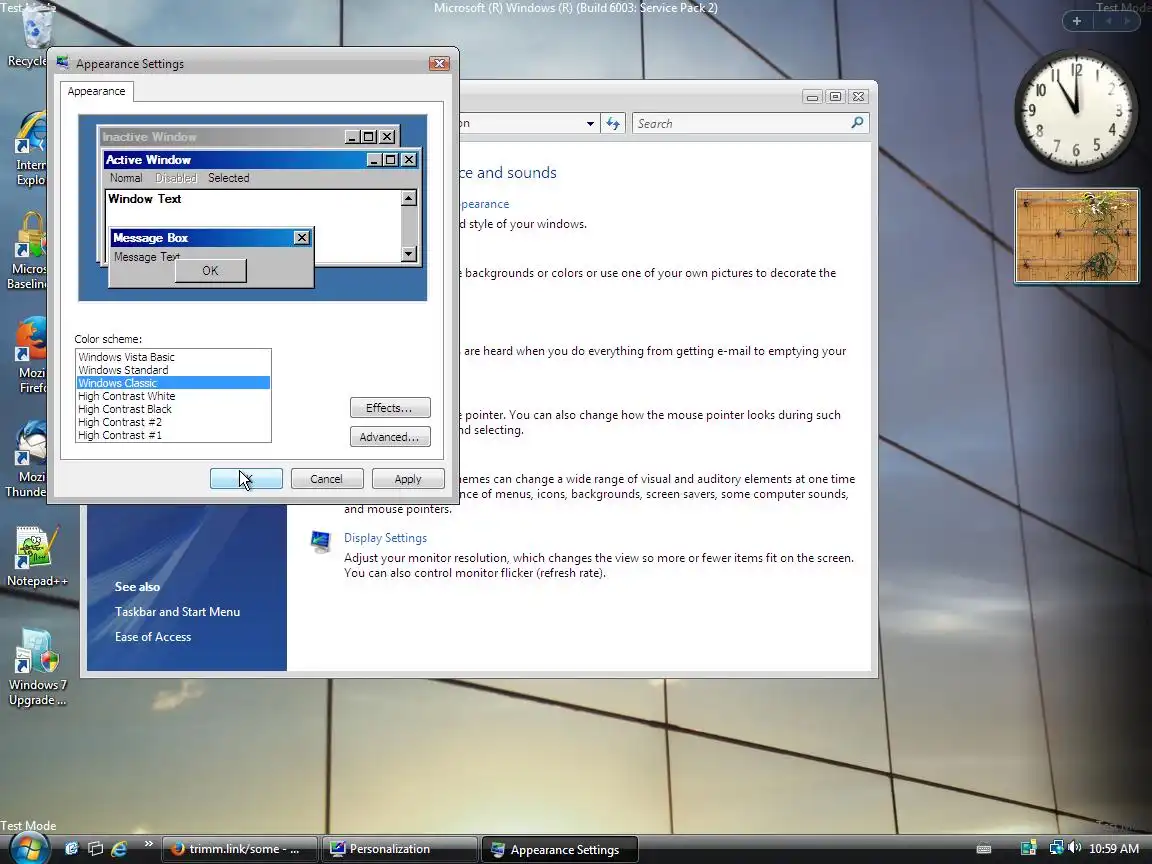Click the volume speaker tray icon
Screen dimensions: 1152x864
(x=1074, y=848)
